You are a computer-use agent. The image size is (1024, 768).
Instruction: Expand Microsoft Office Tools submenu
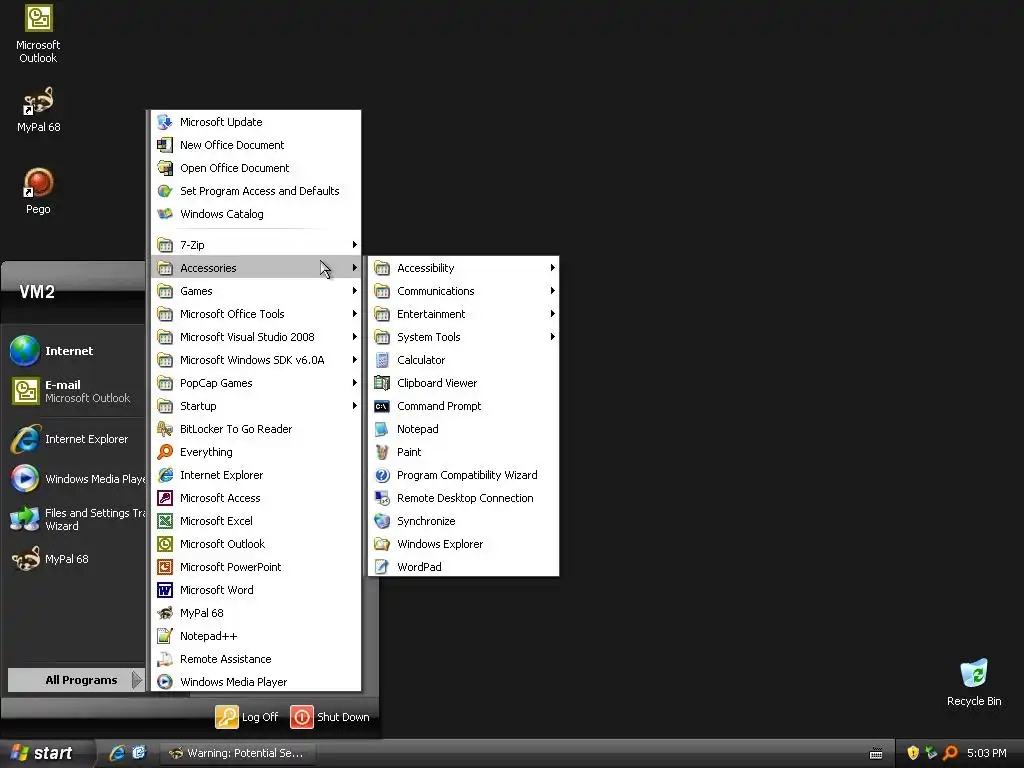pos(256,314)
